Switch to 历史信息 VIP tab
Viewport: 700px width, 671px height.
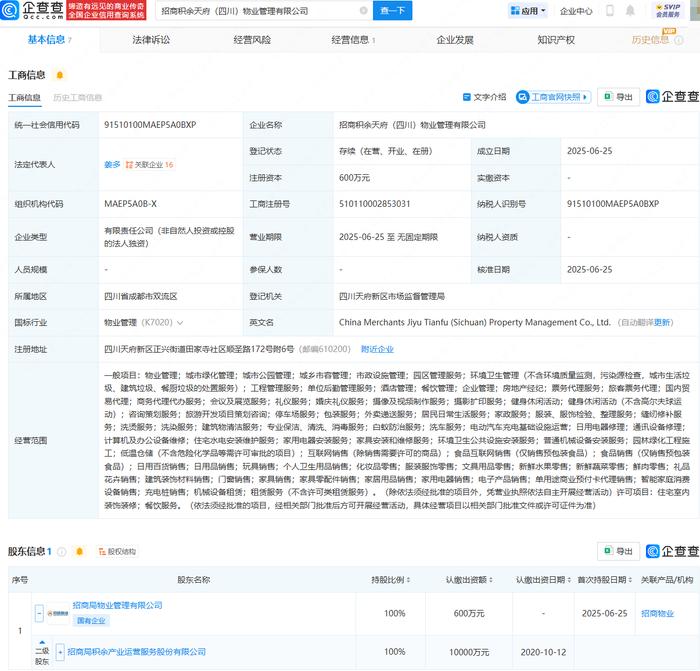[650, 40]
